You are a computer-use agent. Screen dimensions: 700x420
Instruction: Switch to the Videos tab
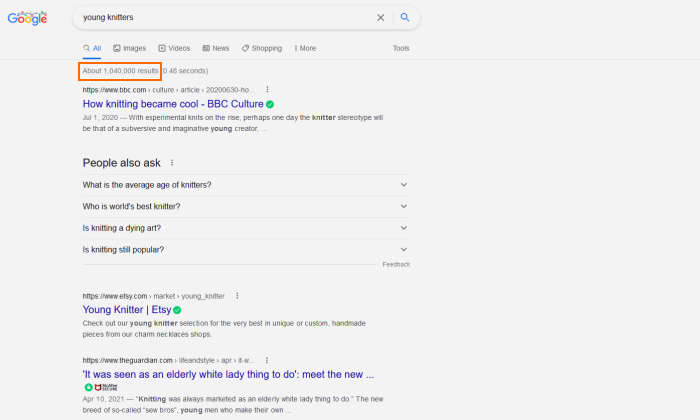click(174, 48)
